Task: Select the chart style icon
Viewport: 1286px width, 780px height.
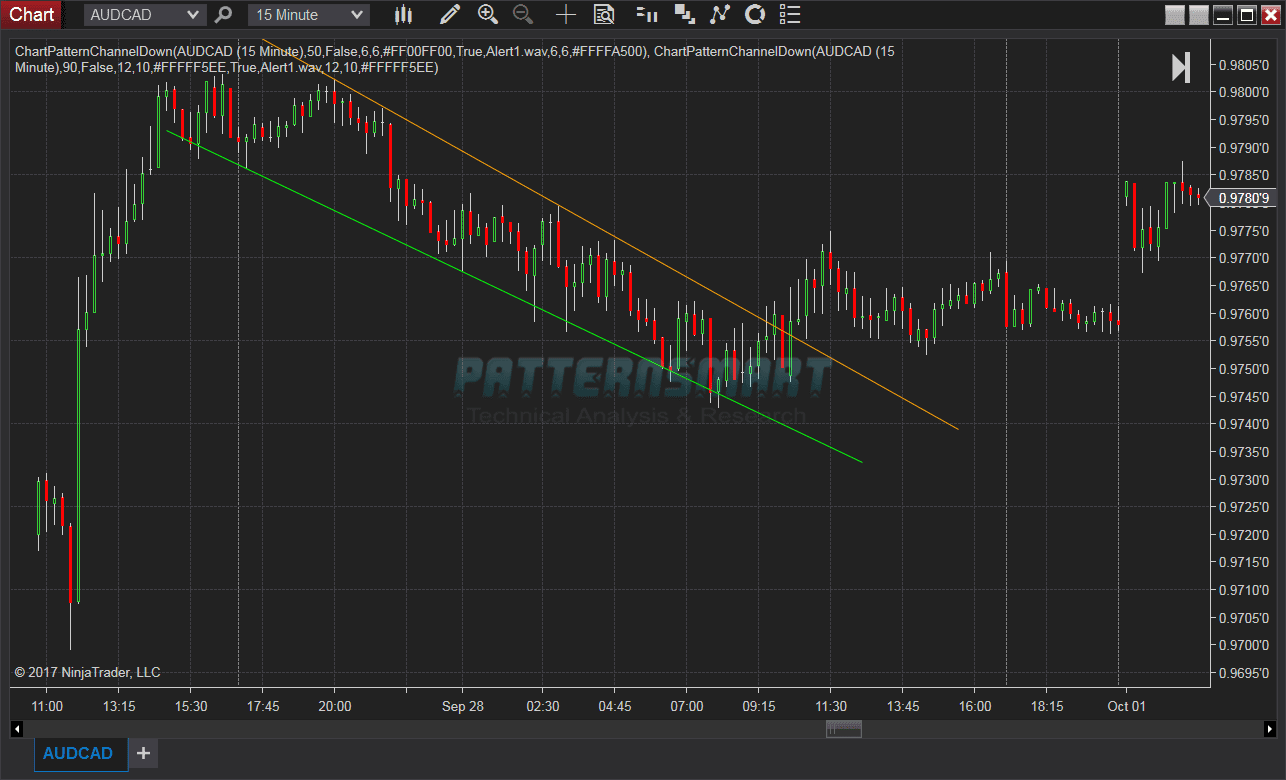Action: 403,14
